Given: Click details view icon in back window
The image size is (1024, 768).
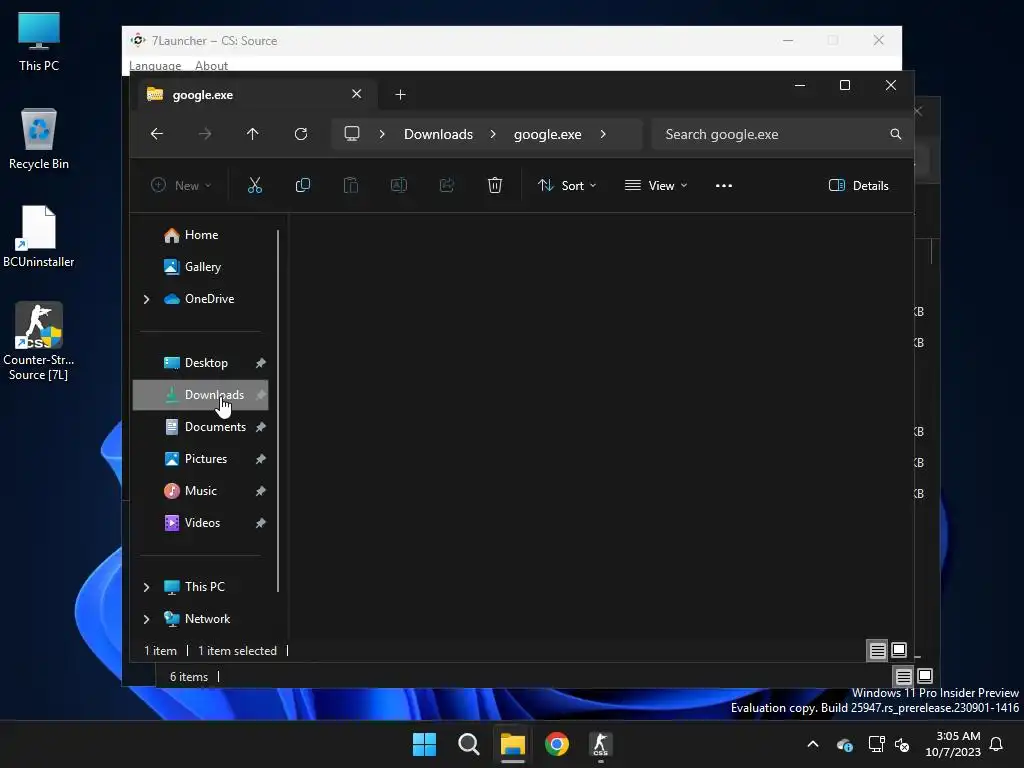Looking at the screenshot, I should point(903,676).
